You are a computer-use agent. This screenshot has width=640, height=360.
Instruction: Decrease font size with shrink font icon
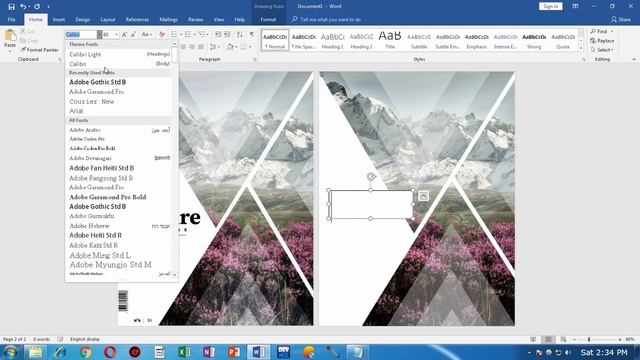(x=133, y=35)
